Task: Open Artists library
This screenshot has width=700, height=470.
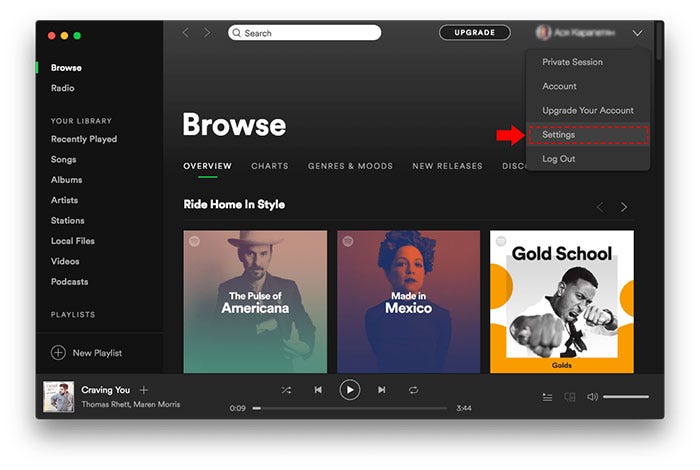Action: coord(64,200)
